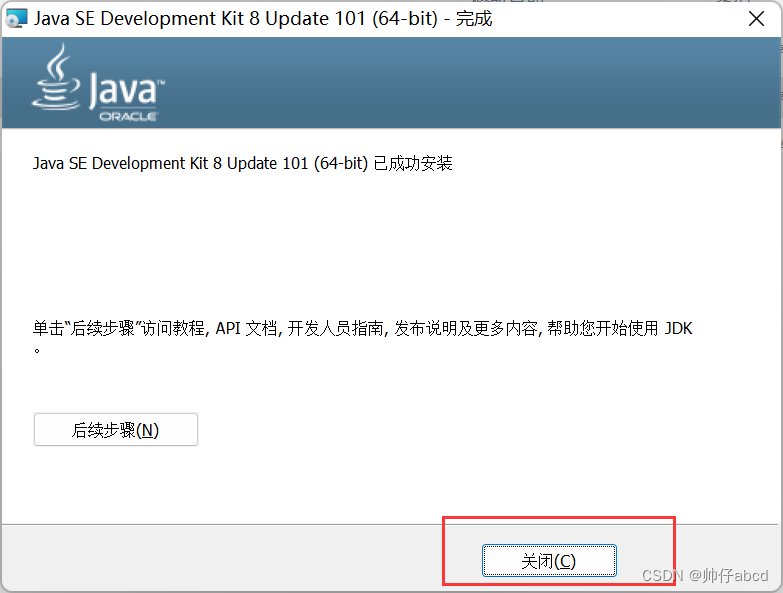Click the paragraph starting with 单击"后续步骤"访问教程
This screenshot has width=783, height=593.
click(363, 336)
